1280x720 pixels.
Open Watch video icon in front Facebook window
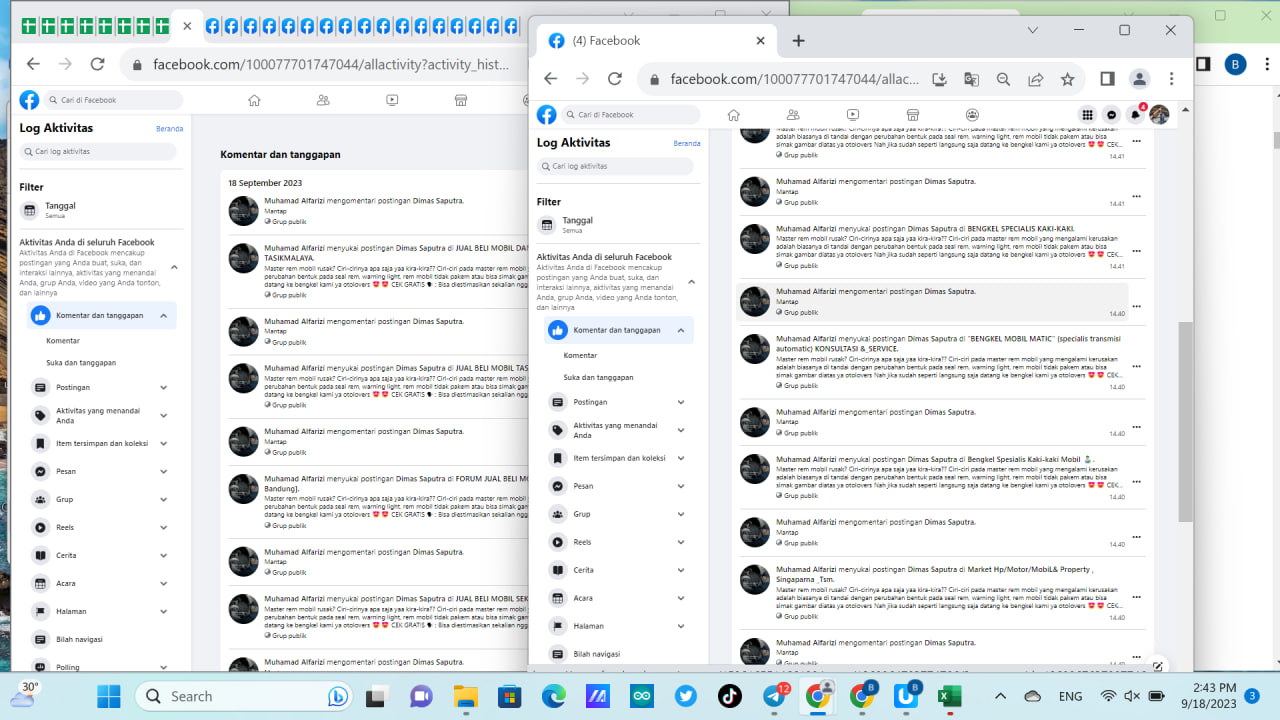point(853,115)
